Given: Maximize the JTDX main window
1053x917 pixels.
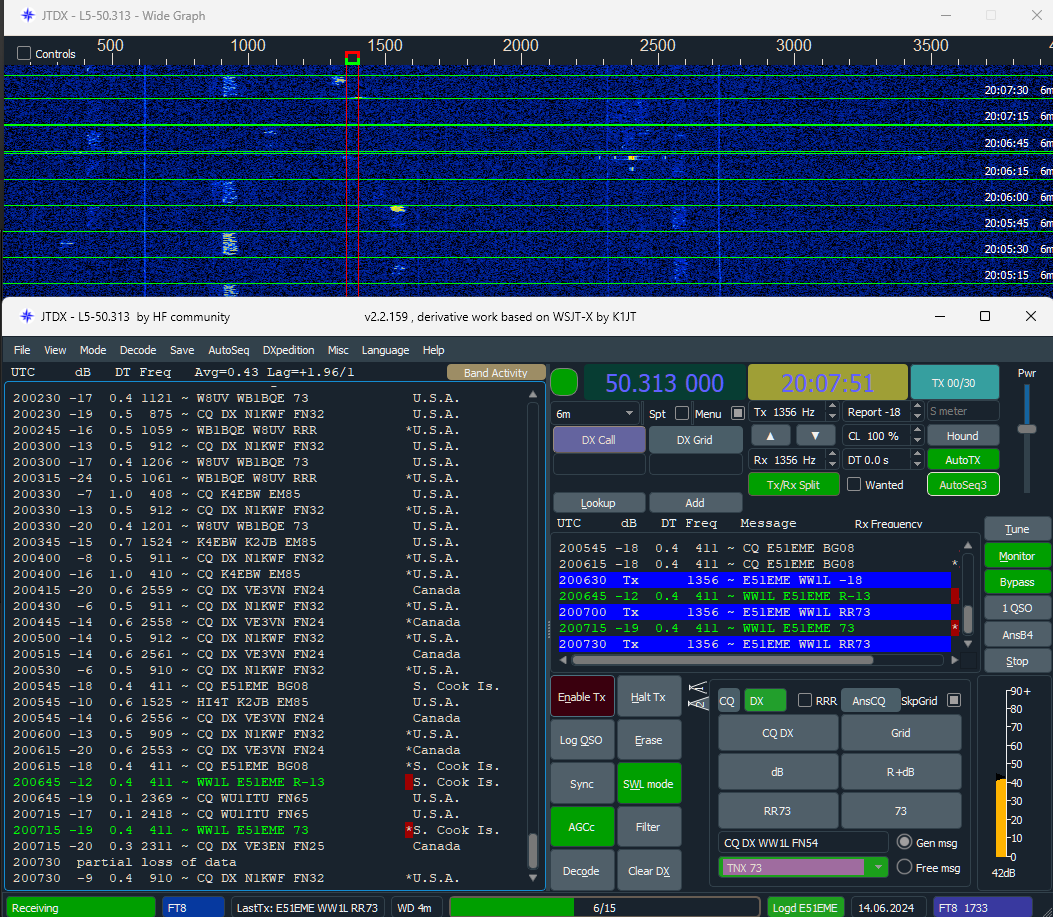Looking at the screenshot, I should click(985, 316).
